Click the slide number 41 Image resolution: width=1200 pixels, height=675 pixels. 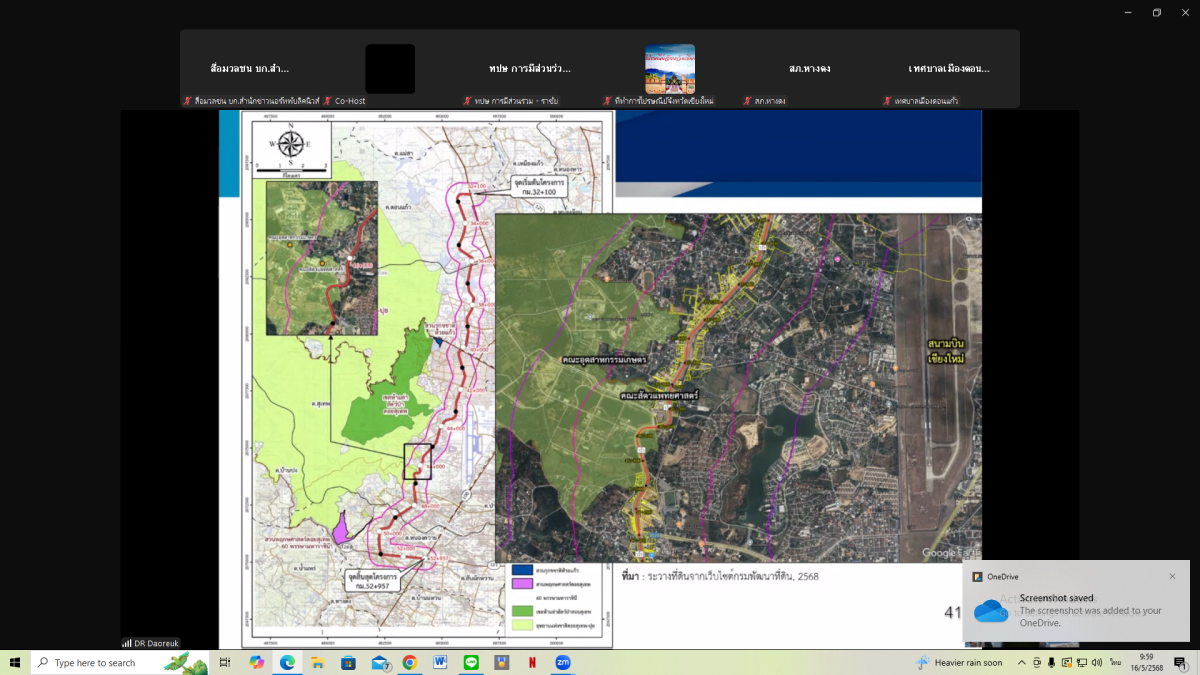click(953, 611)
